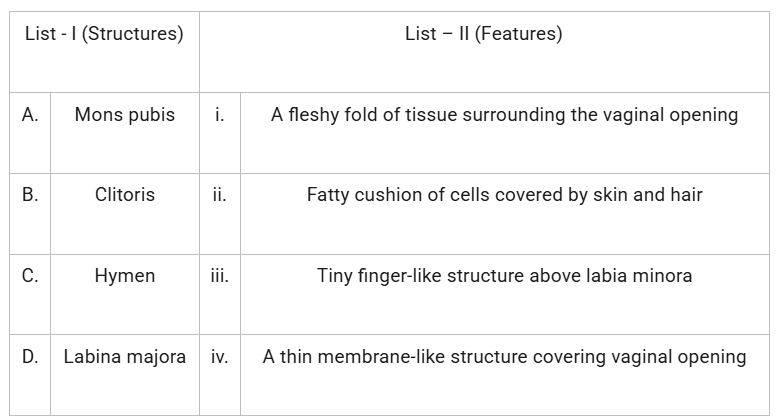Click the List – II (Features) header
Viewport: 781px width, 417px height.
tap(483, 34)
